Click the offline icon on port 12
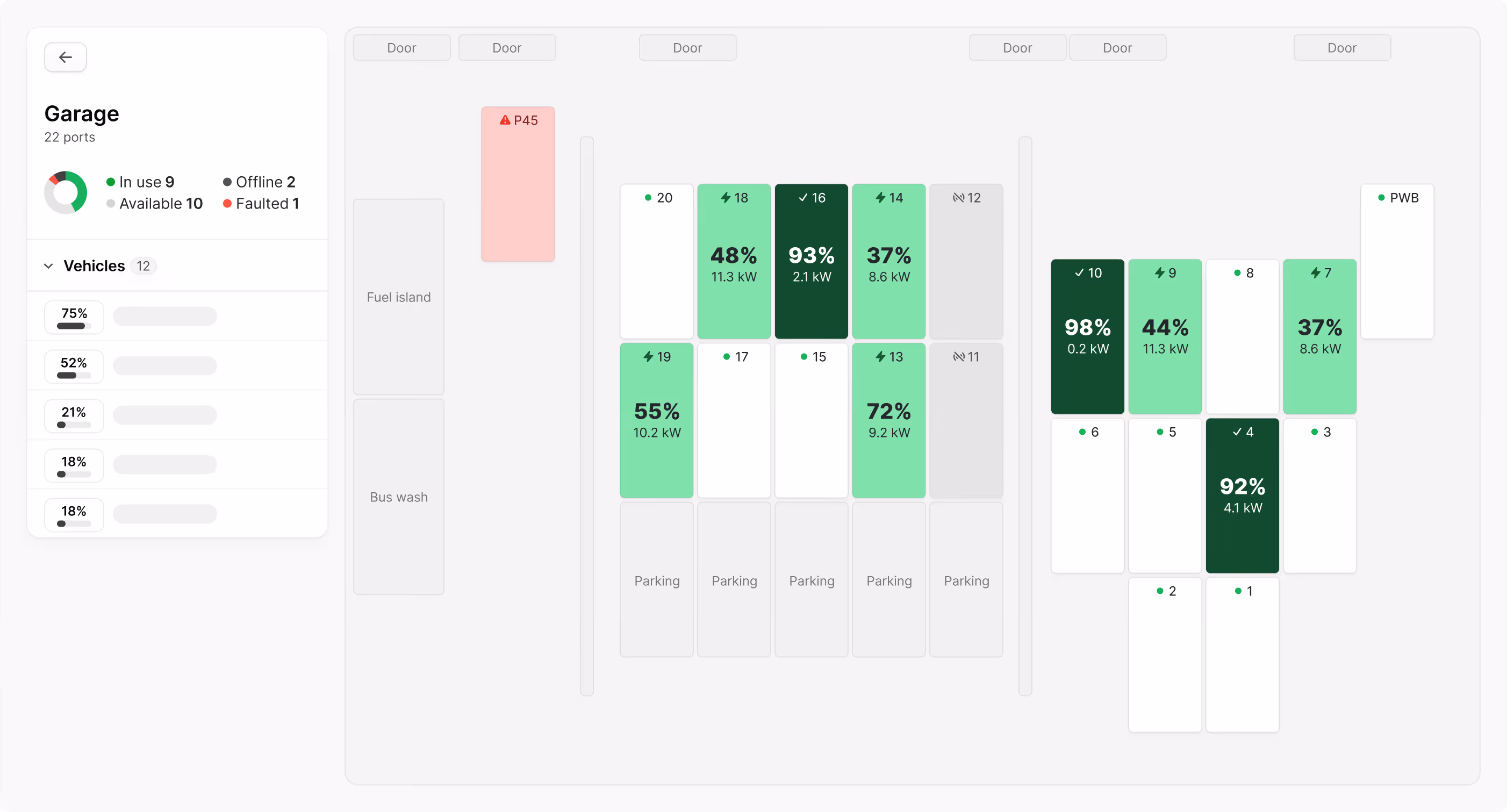 pyautogui.click(x=958, y=198)
